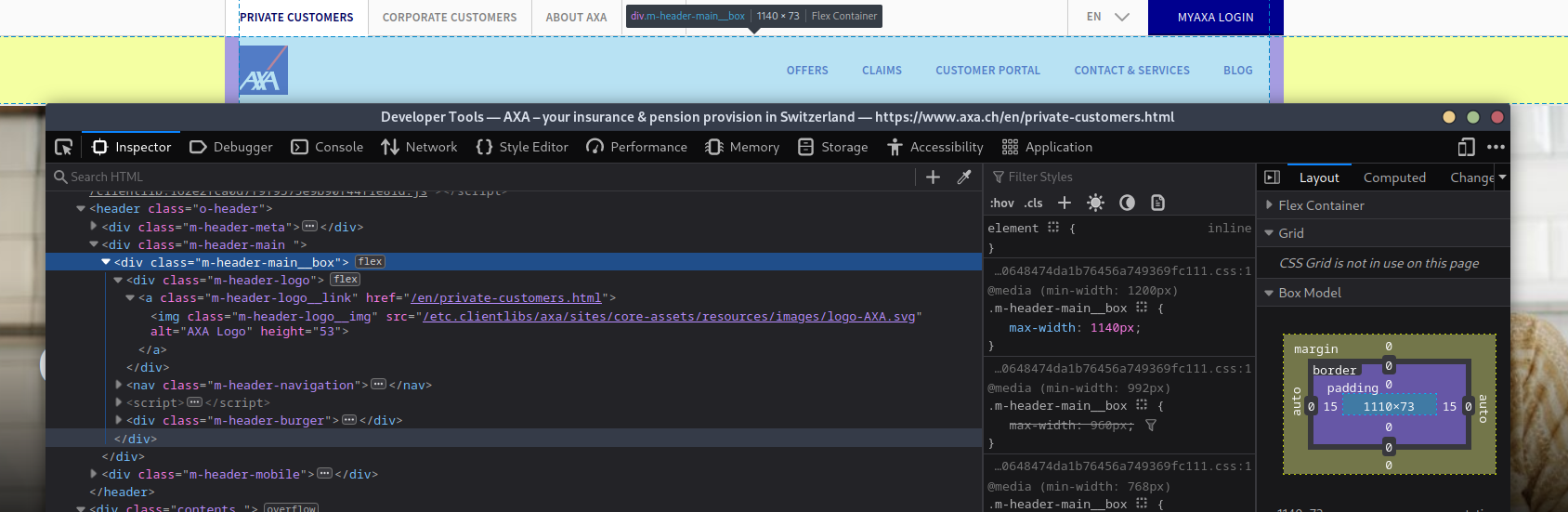Open the Accessibility panel
Screen dimensions: 1568x512
[x=935, y=147]
